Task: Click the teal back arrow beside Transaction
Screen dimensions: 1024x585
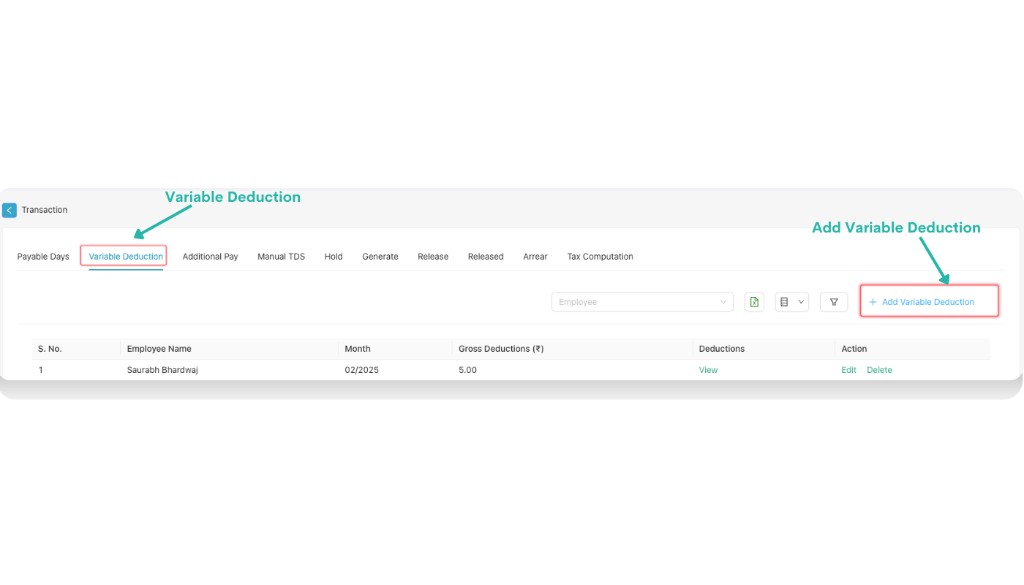Action: pos(9,209)
